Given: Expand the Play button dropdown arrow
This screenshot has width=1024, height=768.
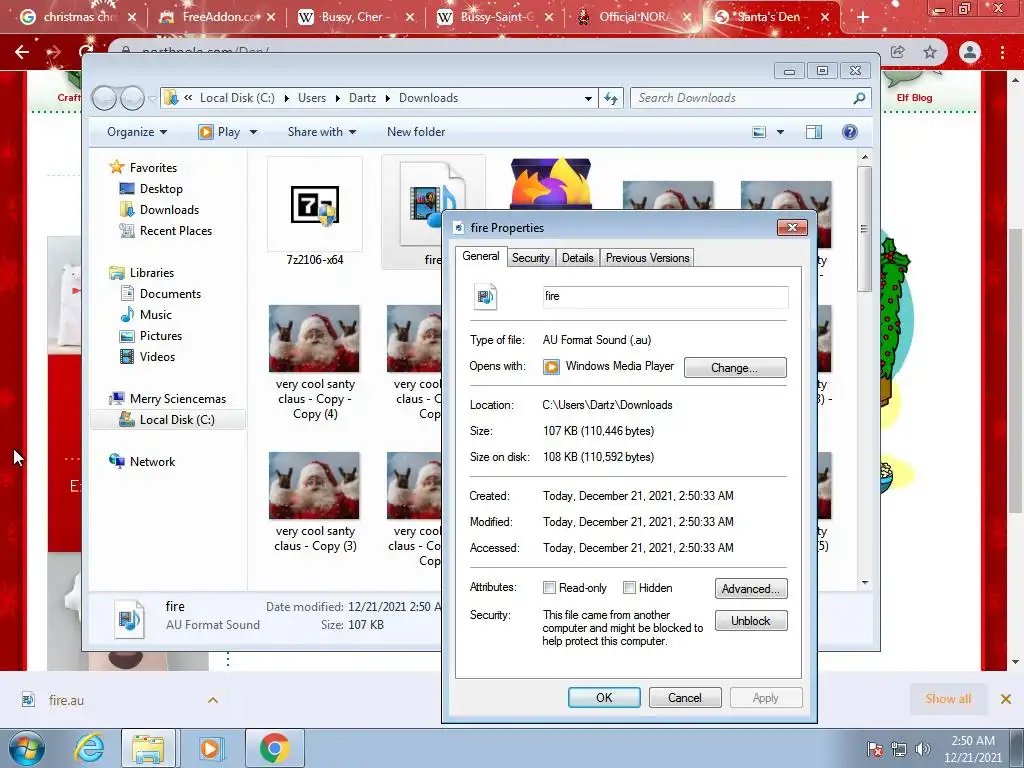Looking at the screenshot, I should point(253,132).
